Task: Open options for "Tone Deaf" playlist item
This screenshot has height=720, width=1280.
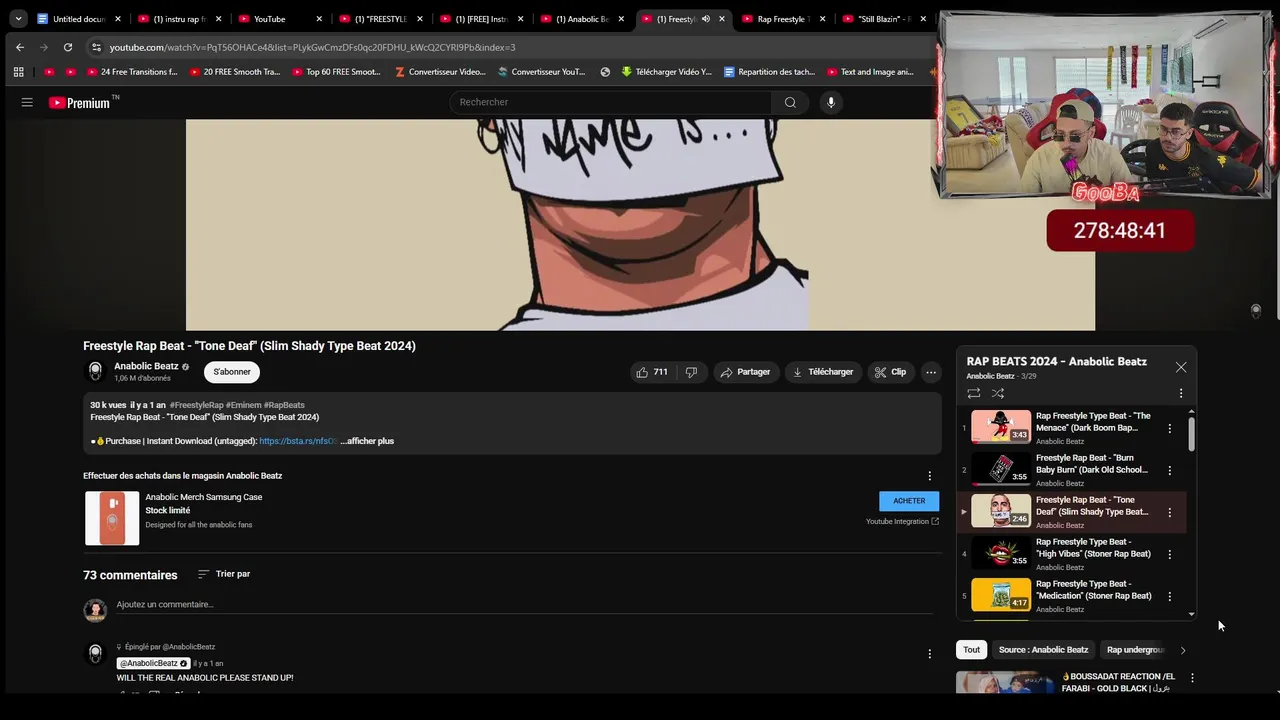Action: [x=1170, y=512]
